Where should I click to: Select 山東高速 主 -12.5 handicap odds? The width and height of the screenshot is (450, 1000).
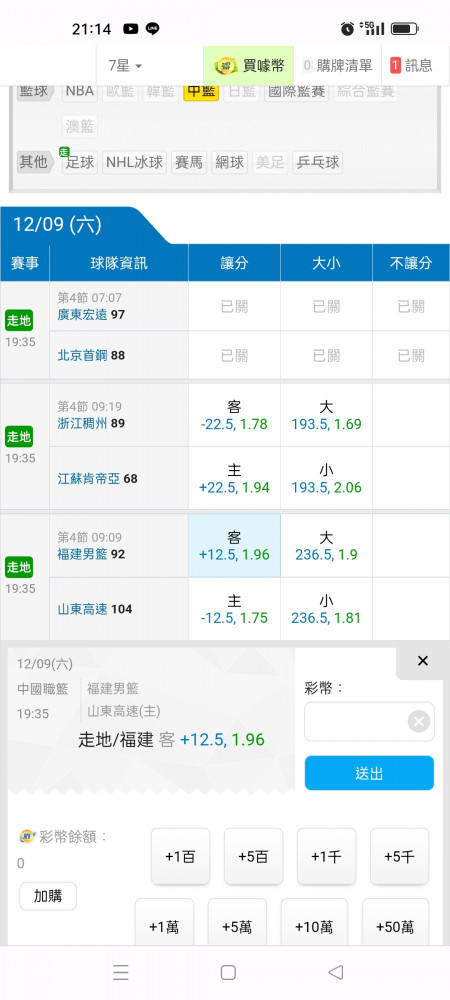tap(234, 609)
